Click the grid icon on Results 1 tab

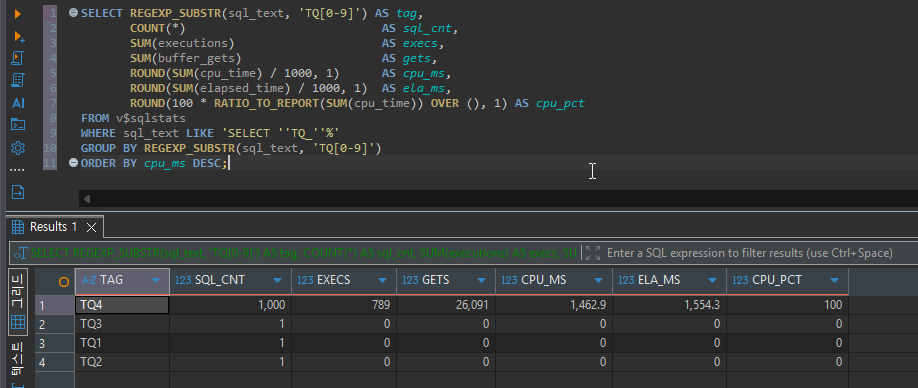[18, 226]
